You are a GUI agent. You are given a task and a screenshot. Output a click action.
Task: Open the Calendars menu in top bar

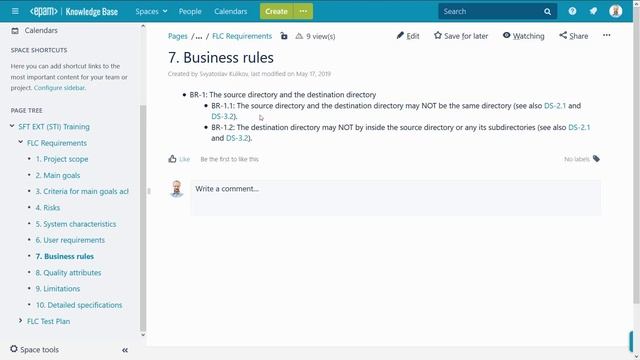(x=231, y=11)
